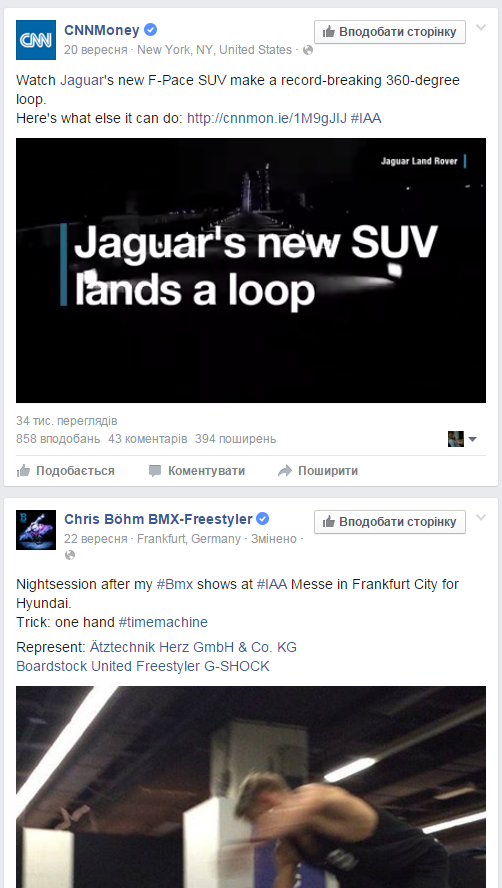Share the Jaguar post via Поширити
Image resolution: width=502 pixels, height=888 pixels.
pos(318,471)
